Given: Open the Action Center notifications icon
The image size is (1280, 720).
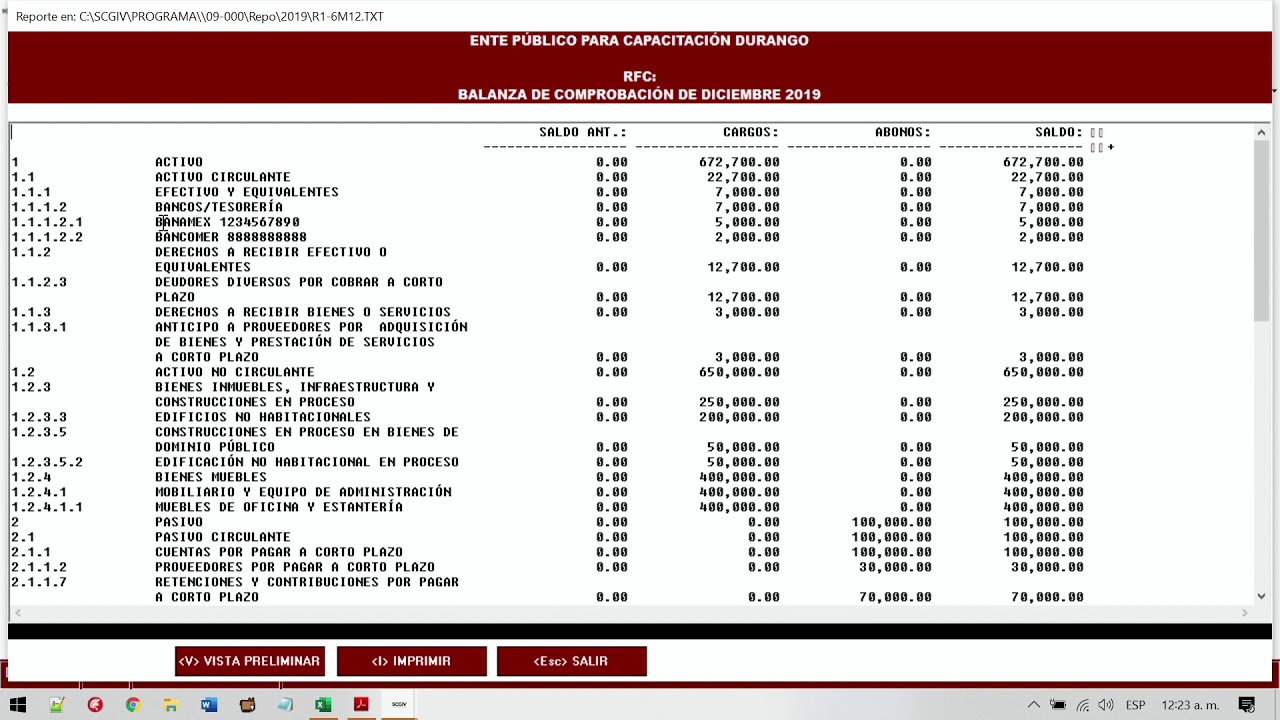Looking at the screenshot, I should (1247, 705).
